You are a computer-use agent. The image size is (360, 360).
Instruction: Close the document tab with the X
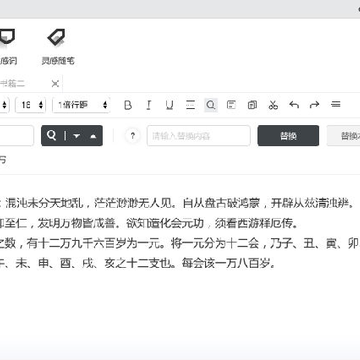pos(55,84)
